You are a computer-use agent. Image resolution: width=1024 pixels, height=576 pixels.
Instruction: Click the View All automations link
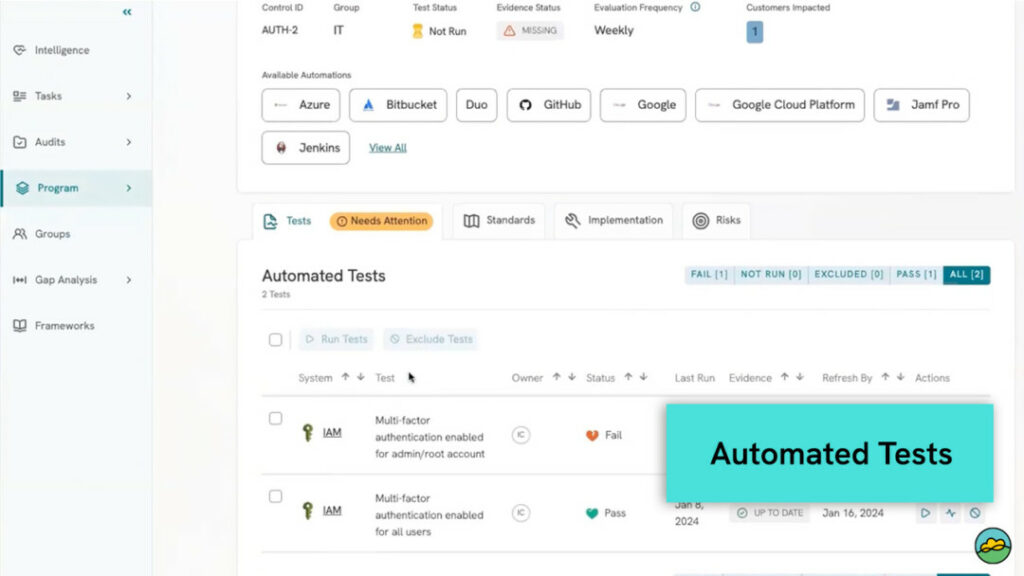(x=388, y=148)
